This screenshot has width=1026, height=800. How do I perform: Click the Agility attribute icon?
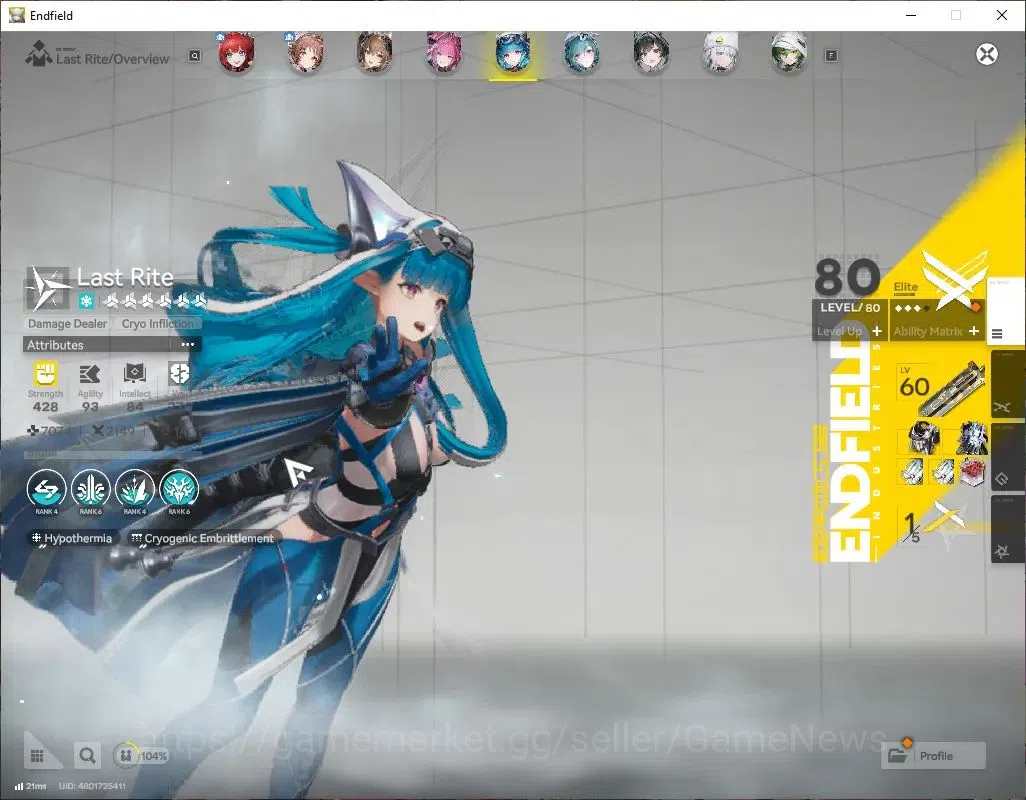pyautogui.click(x=90, y=374)
